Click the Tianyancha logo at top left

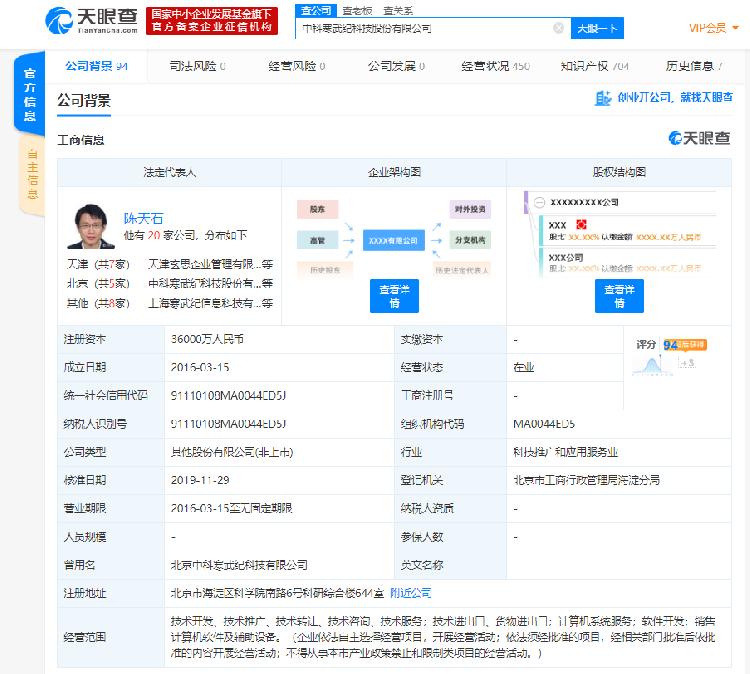click(x=91, y=21)
